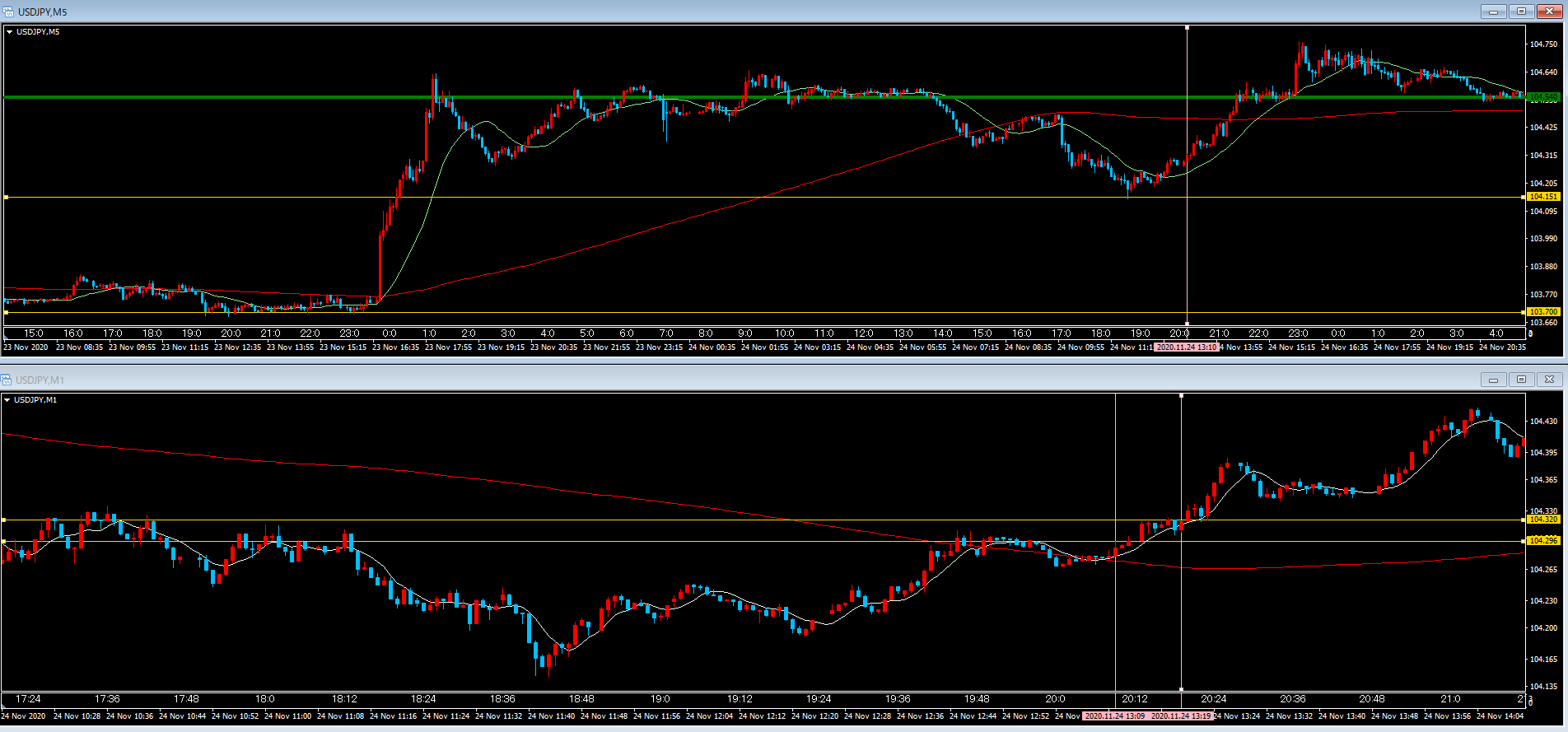
Task: Expand the USDJPY,M5 chart label arrow
Action: click(10, 32)
